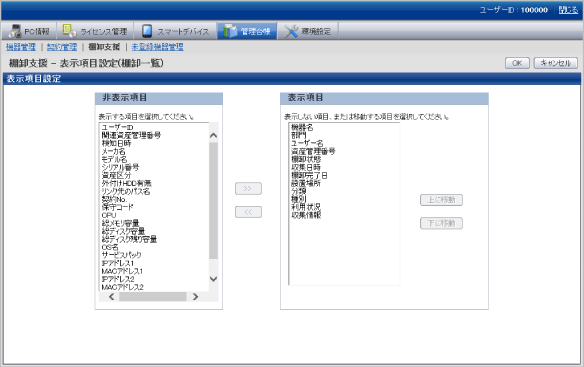Click the ライセンス管理 tab icon
The image size is (584, 367).
click(69, 31)
